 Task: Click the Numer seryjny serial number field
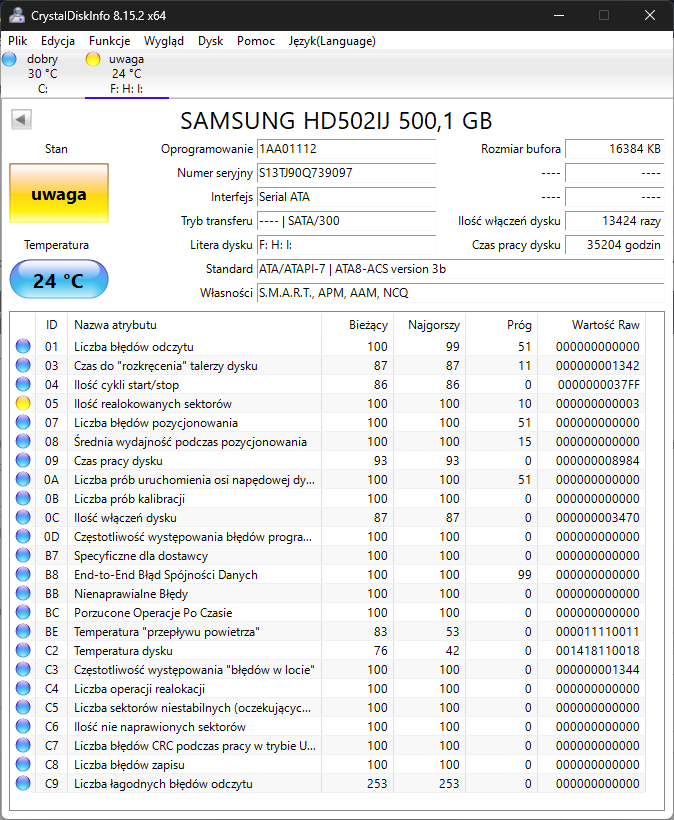point(346,173)
